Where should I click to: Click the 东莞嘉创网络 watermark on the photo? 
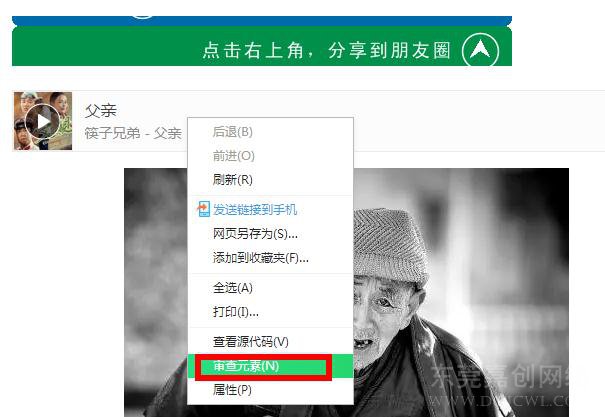pos(500,377)
